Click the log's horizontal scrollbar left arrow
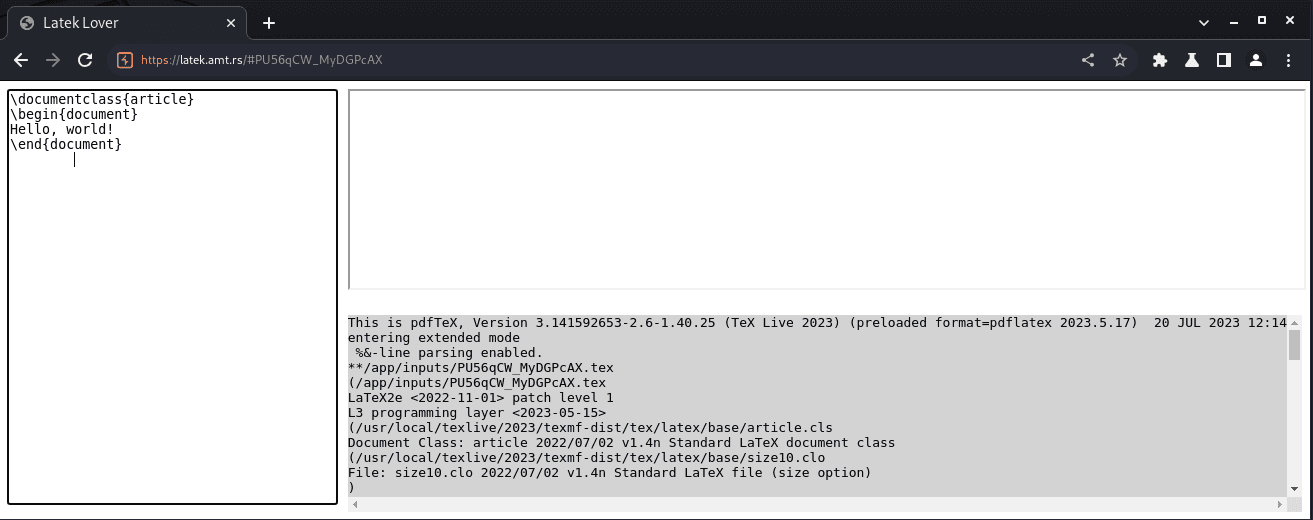 pyautogui.click(x=354, y=504)
